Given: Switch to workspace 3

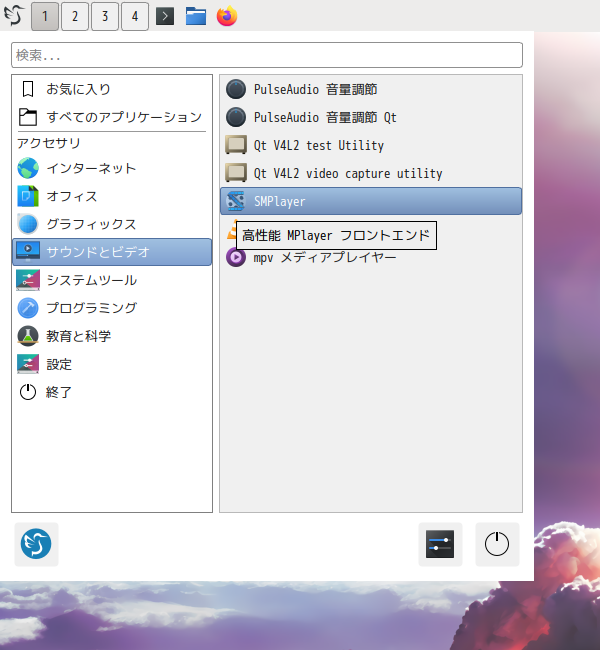Looking at the screenshot, I should pyautogui.click(x=105, y=16).
